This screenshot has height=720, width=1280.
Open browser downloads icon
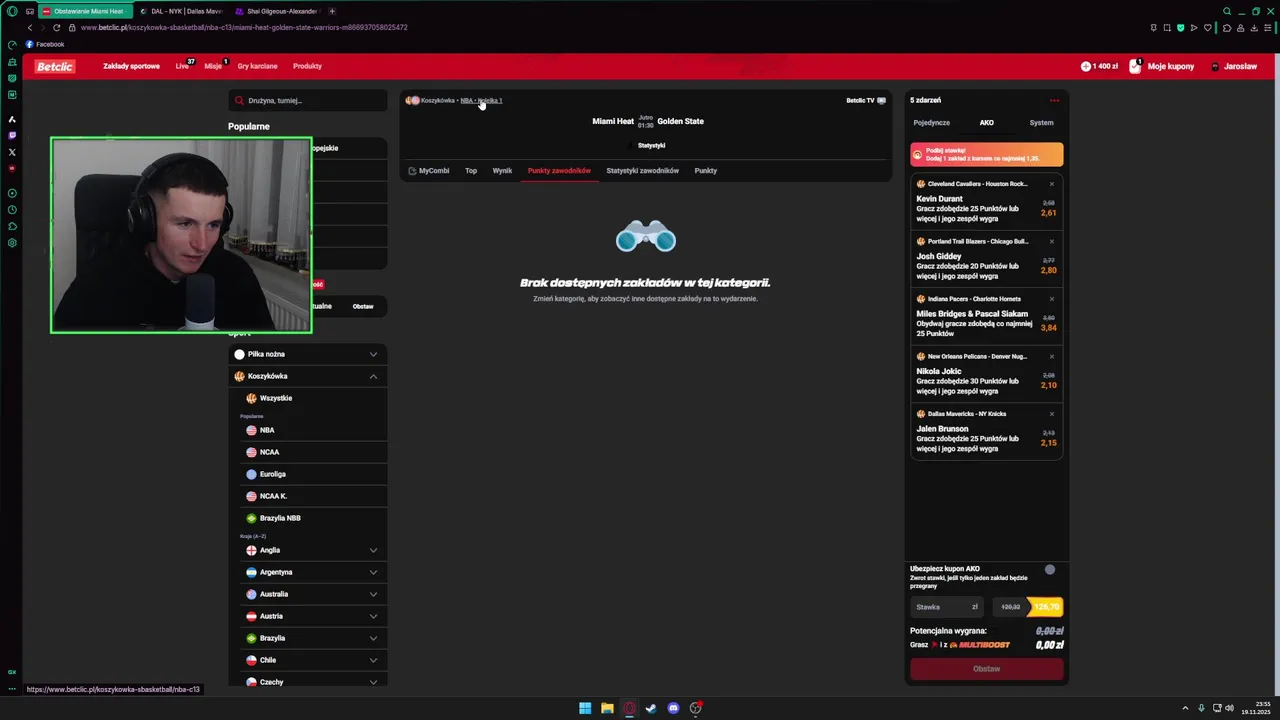click(x=1253, y=27)
